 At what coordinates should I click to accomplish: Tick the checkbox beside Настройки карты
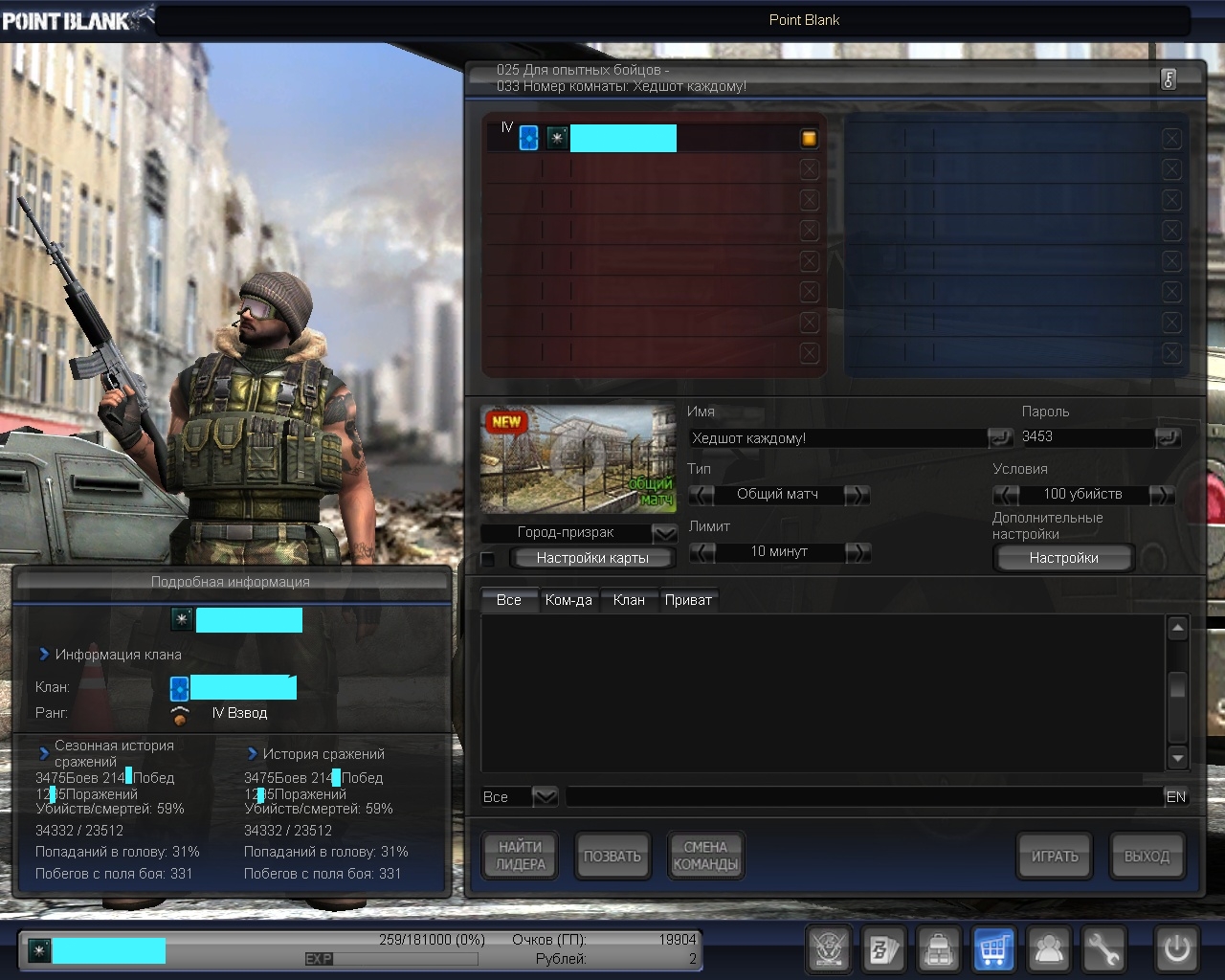[488, 559]
